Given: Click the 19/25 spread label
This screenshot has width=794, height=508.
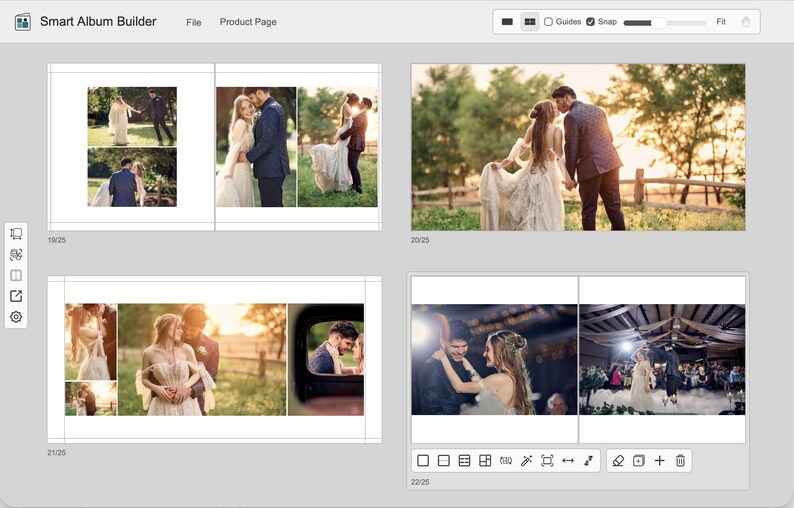Looking at the screenshot, I should (56, 240).
